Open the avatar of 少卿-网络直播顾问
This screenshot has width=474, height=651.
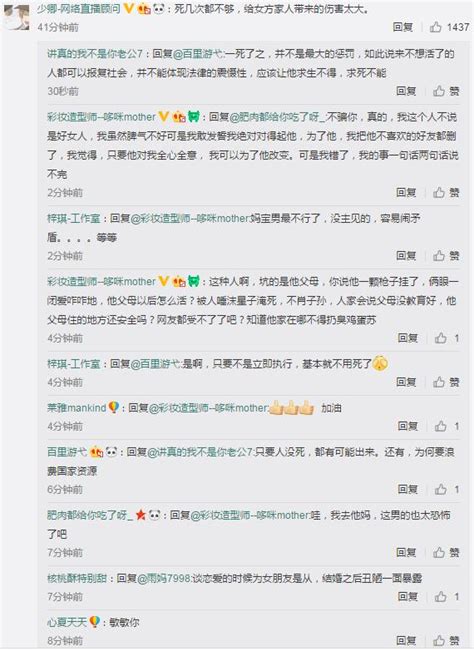(16, 17)
